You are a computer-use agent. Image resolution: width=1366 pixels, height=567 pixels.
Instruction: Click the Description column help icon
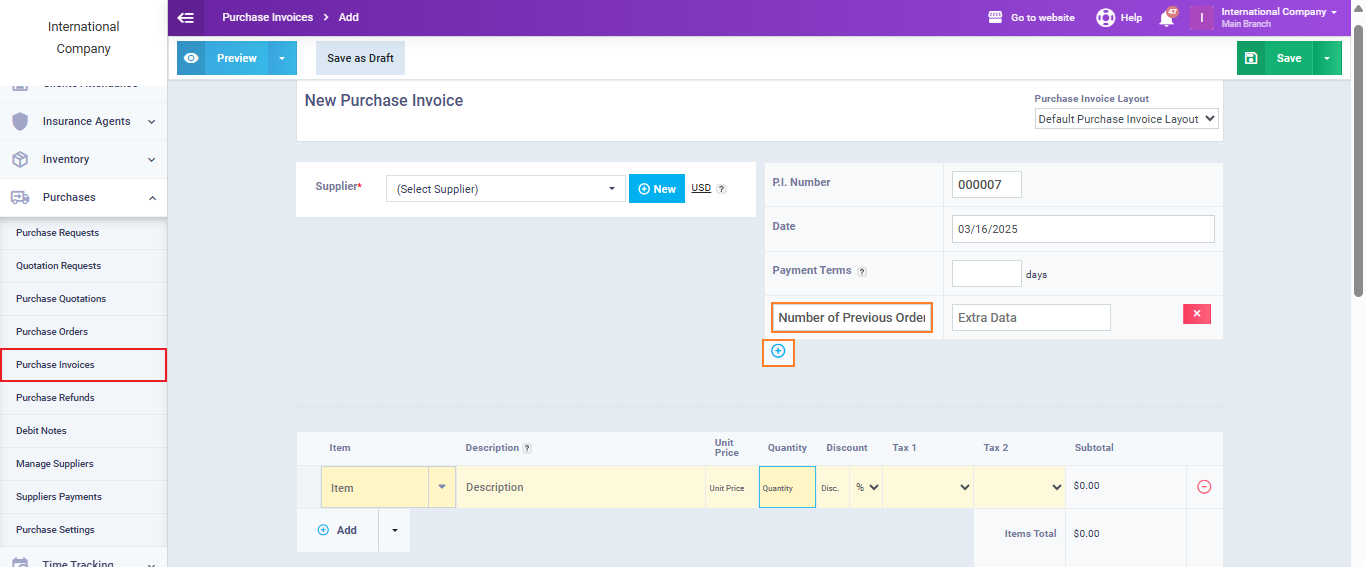coord(527,449)
